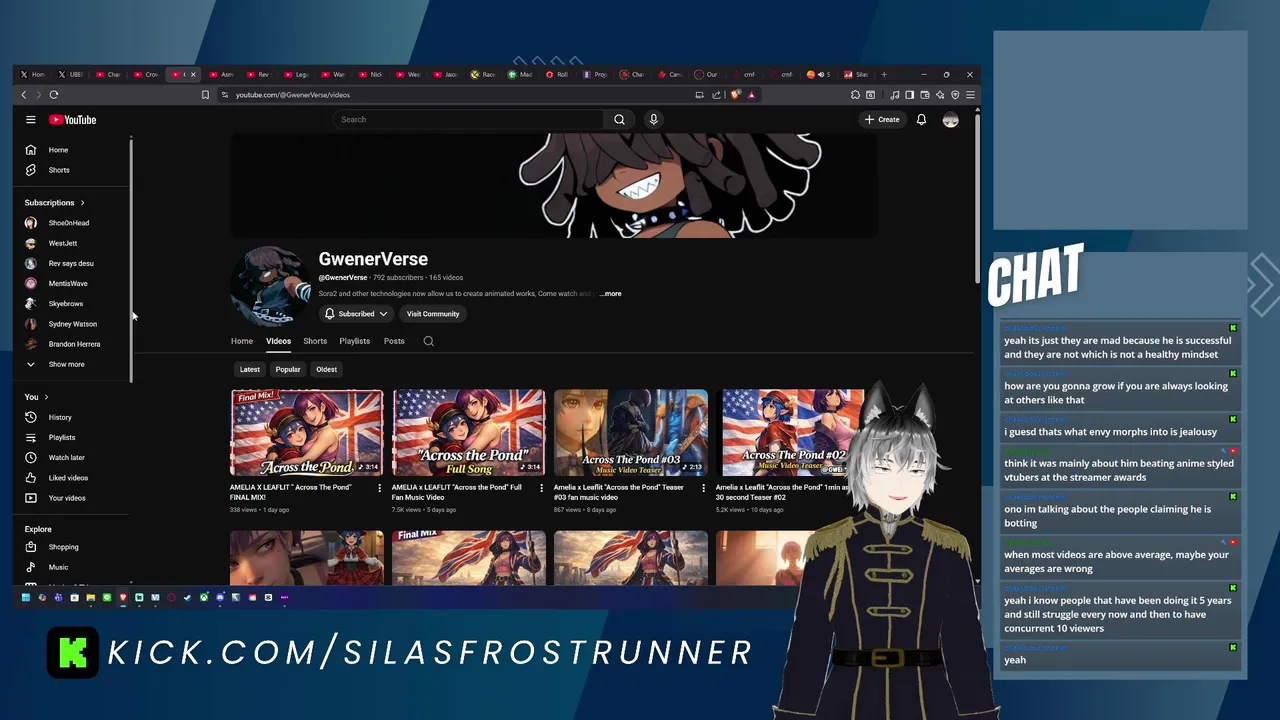Open Discord from the taskbar
Screen dimensions: 1280x720
pos(220,598)
